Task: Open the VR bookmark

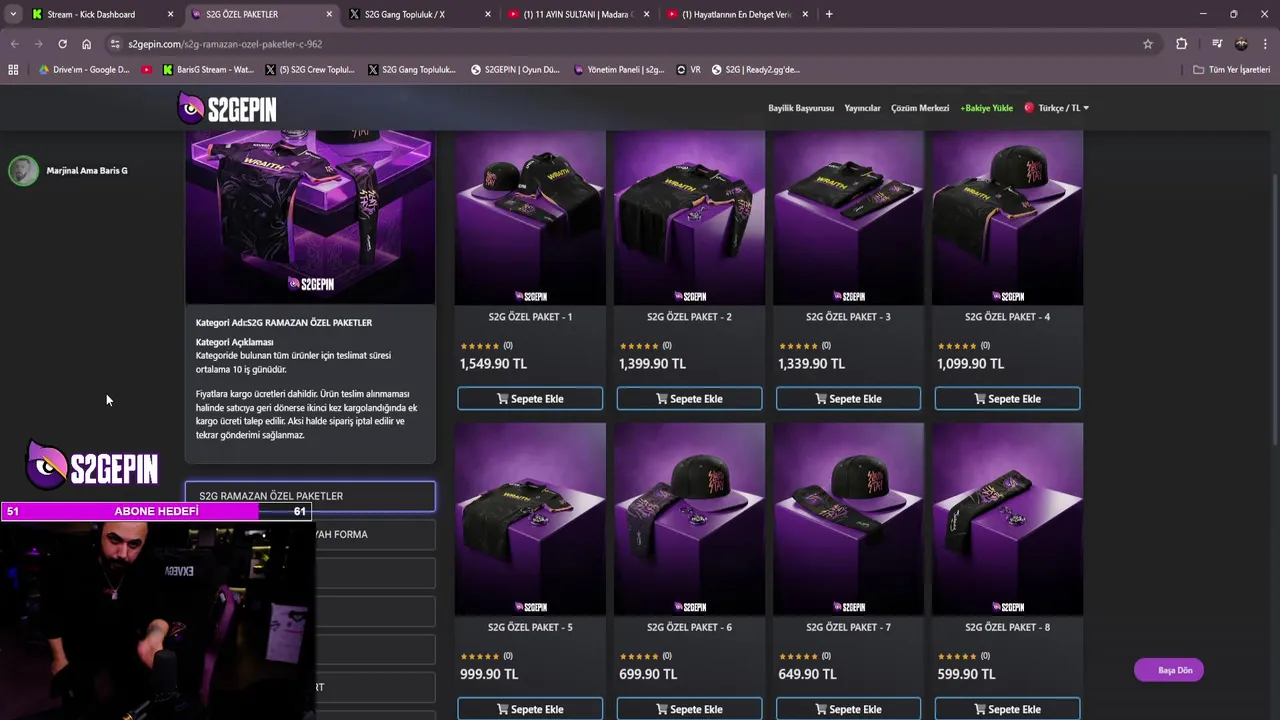Action: point(688,70)
